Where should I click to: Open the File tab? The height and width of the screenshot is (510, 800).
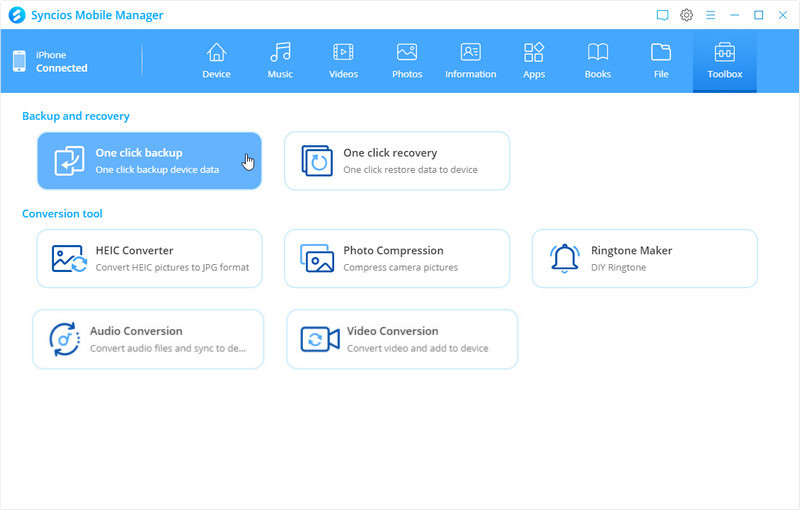[661, 61]
